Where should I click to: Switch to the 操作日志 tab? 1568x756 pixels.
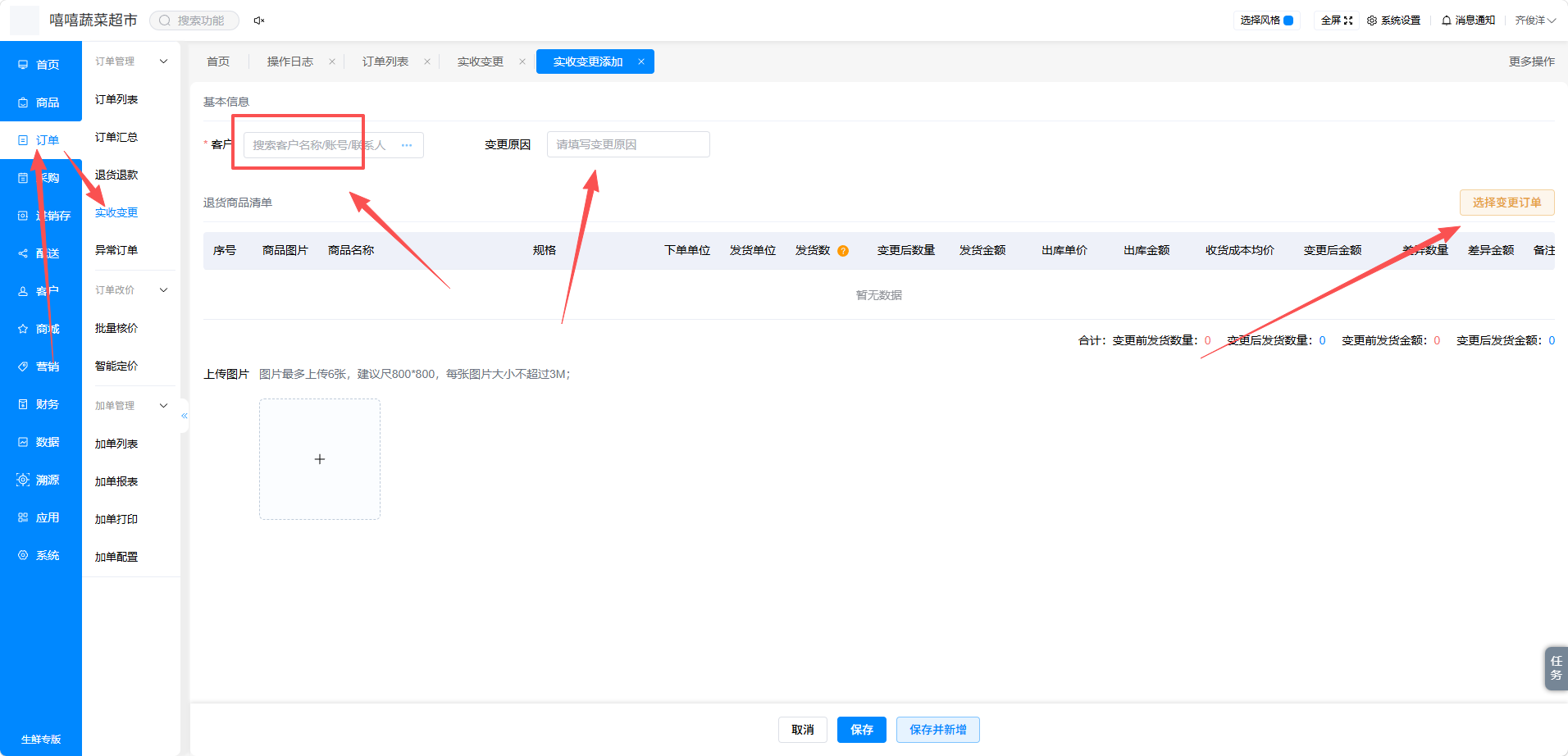coord(290,61)
